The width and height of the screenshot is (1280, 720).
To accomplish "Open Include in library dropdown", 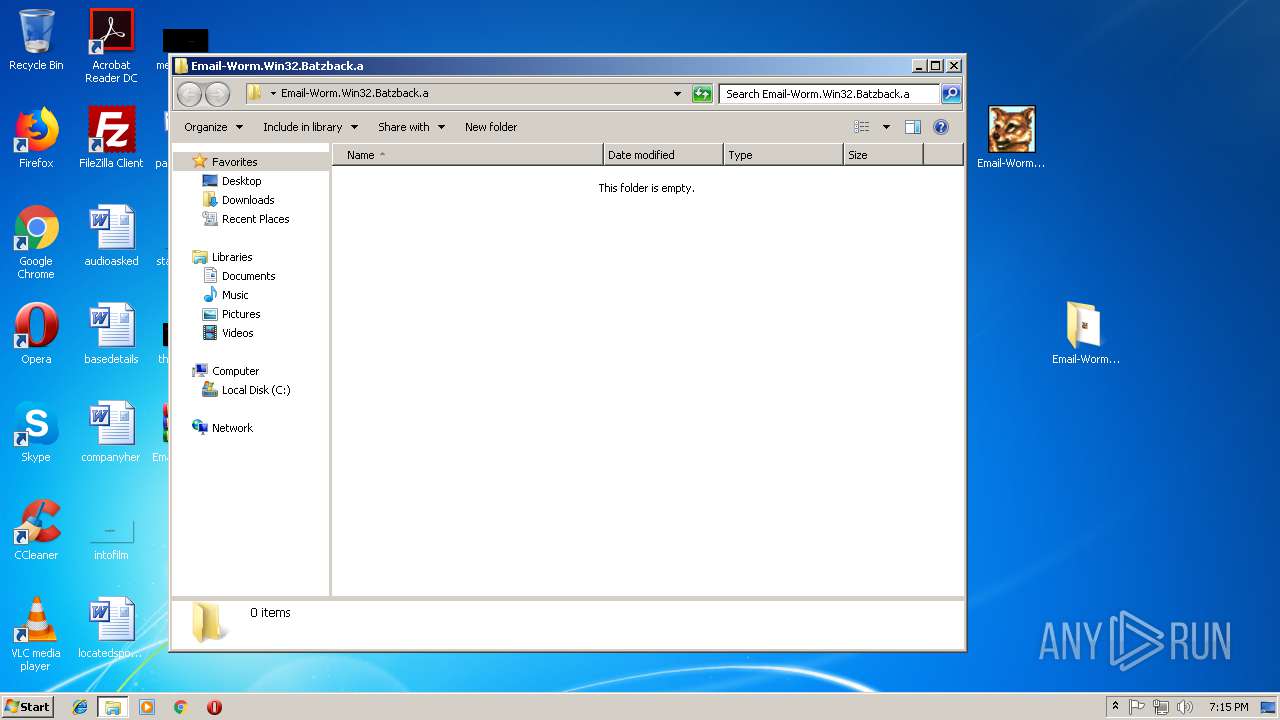I will pyautogui.click(x=309, y=127).
